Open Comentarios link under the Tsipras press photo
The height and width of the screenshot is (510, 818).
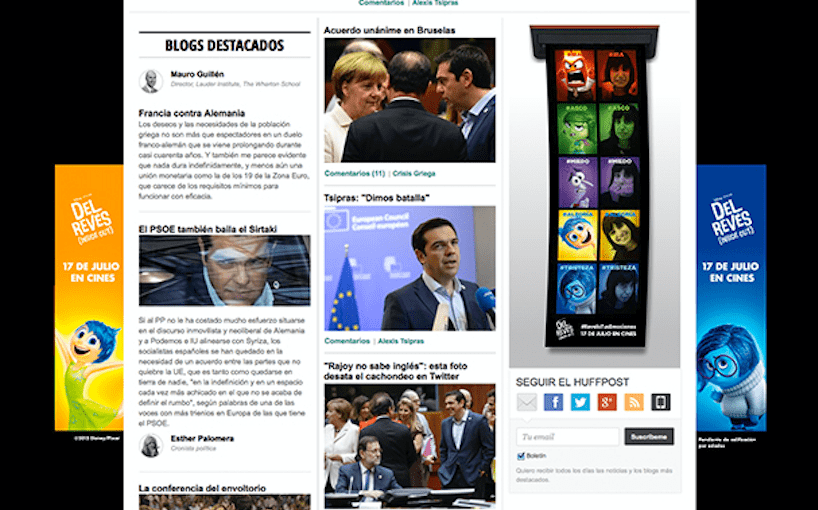pos(347,341)
